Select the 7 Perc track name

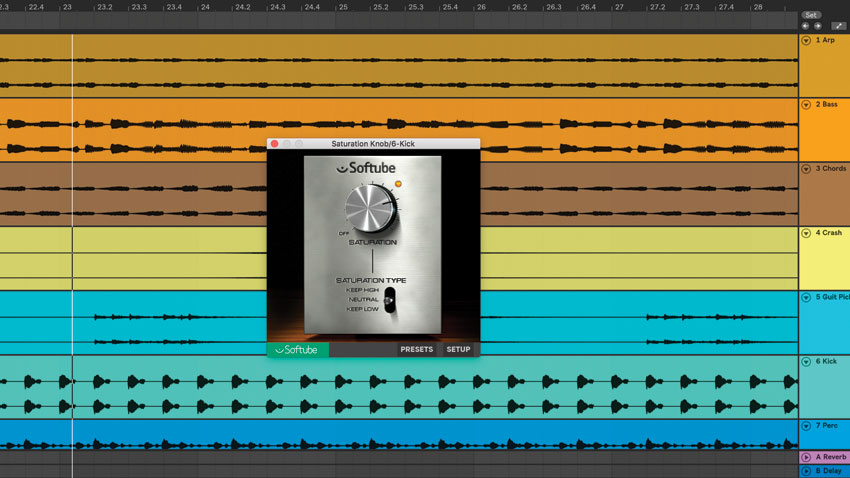[x=827, y=425]
